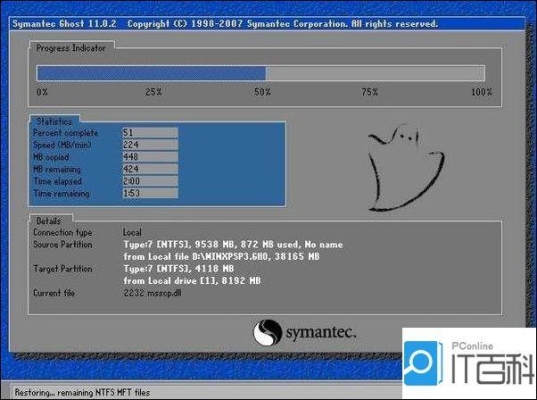This screenshot has height=400, width=537.
Task: Click the 75% progress scale label
Action: click(370, 92)
